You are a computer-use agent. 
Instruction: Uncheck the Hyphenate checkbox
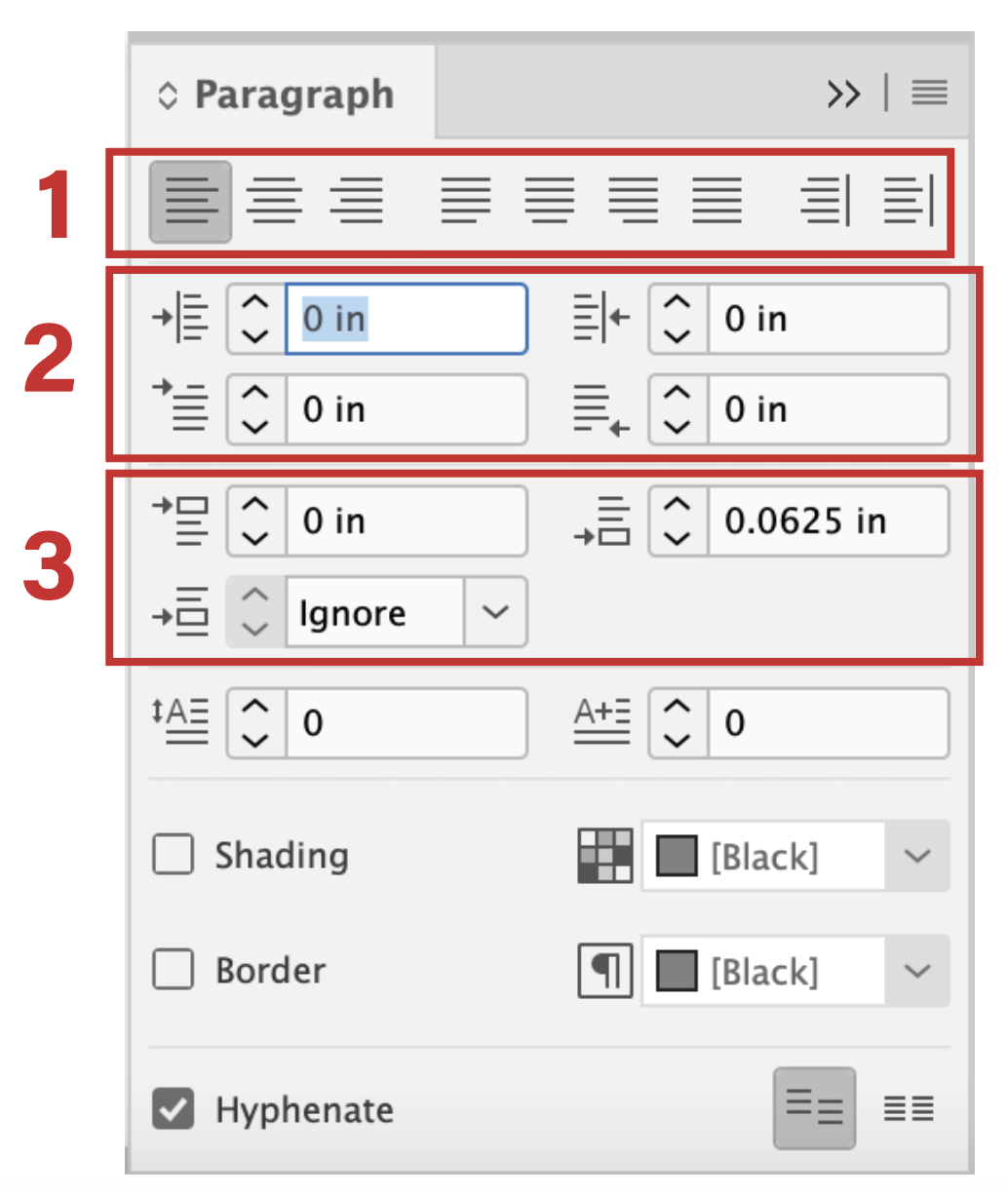point(174,1109)
